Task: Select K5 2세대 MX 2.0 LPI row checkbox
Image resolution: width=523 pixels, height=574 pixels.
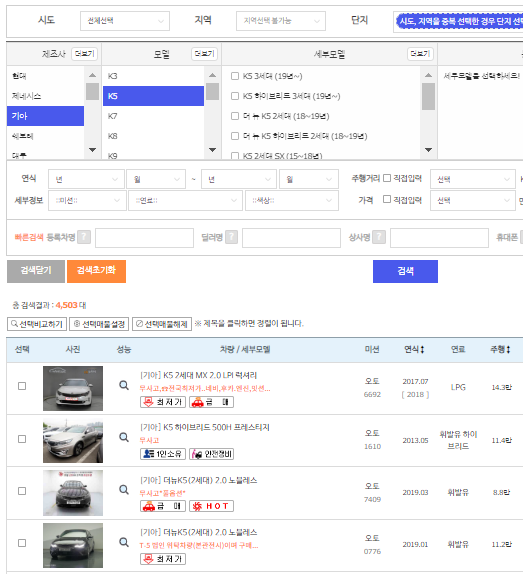Action: click(22, 386)
